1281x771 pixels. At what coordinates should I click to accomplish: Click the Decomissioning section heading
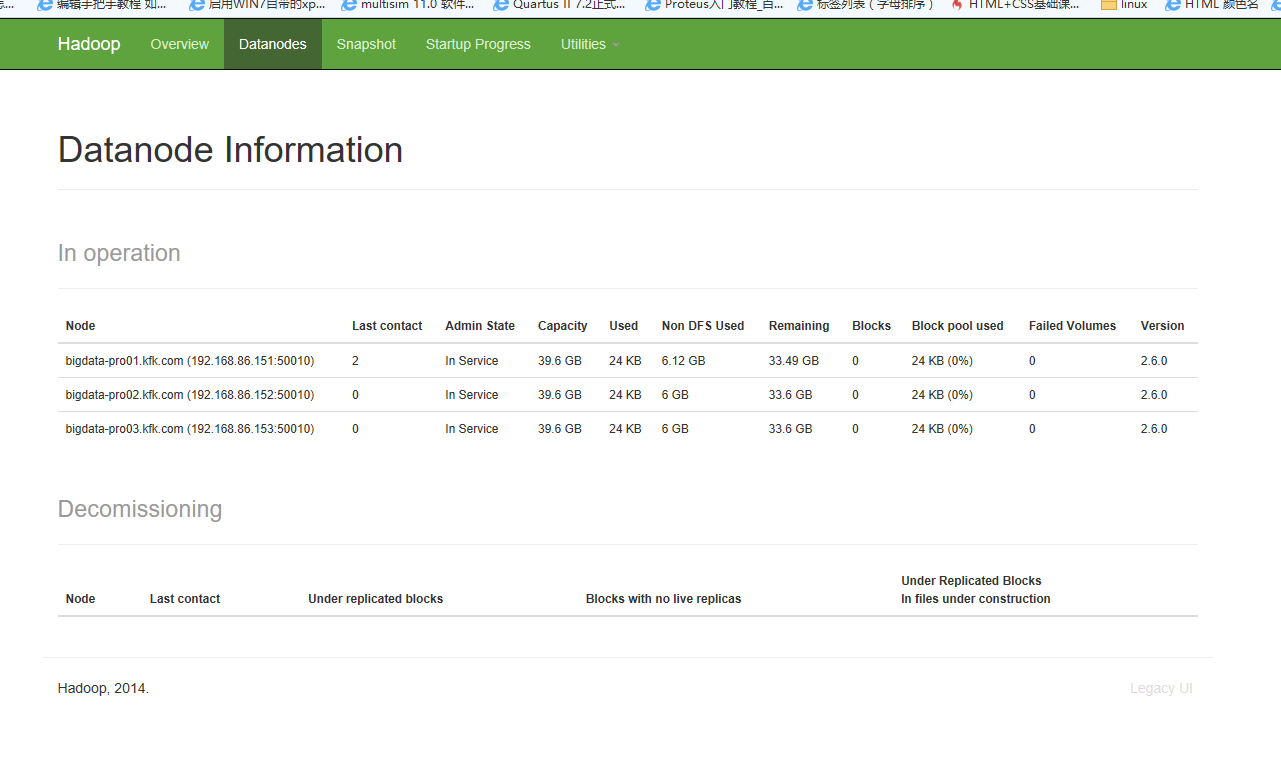140,509
